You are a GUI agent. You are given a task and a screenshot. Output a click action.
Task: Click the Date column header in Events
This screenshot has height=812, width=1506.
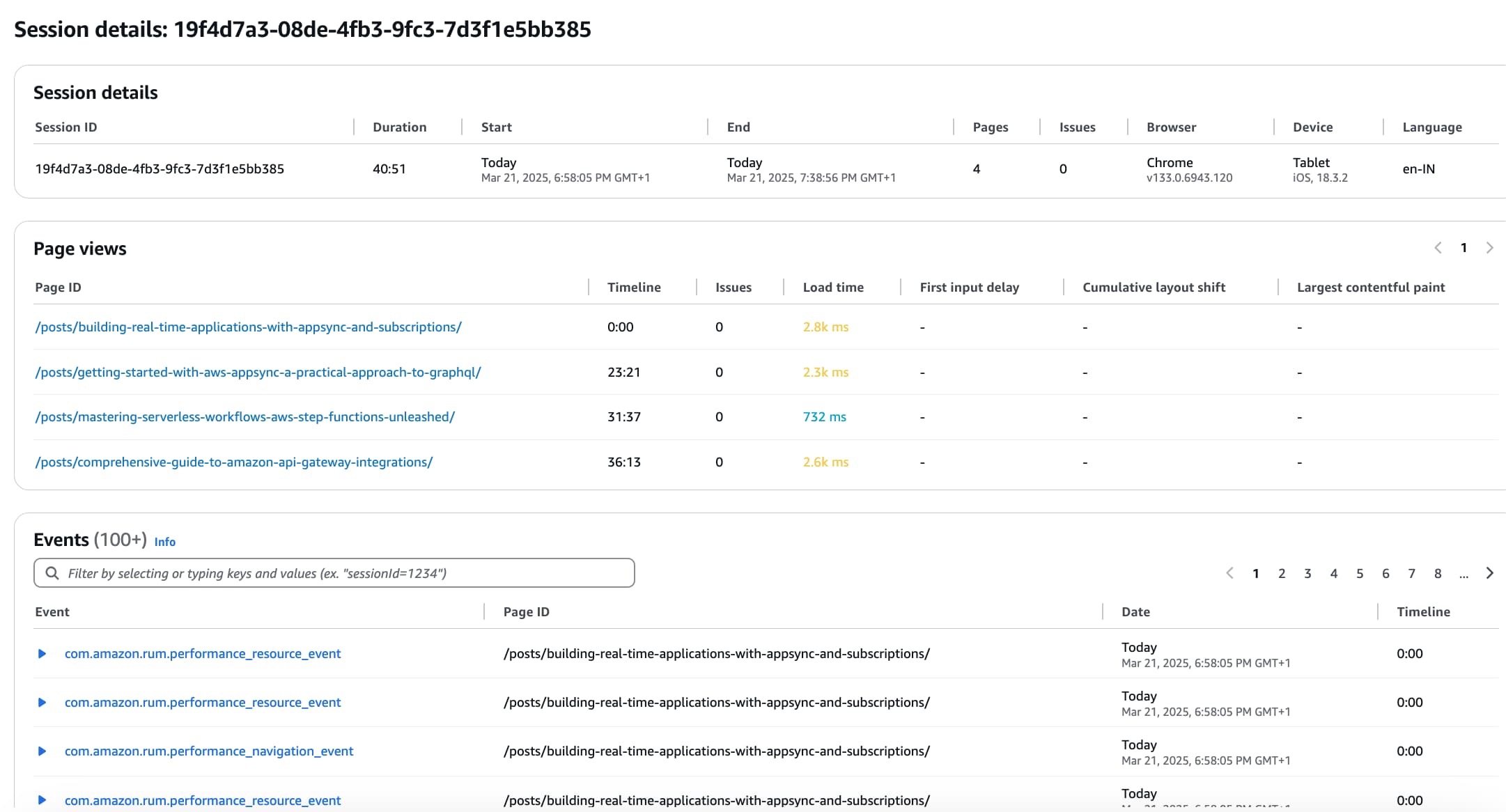coord(1135,612)
